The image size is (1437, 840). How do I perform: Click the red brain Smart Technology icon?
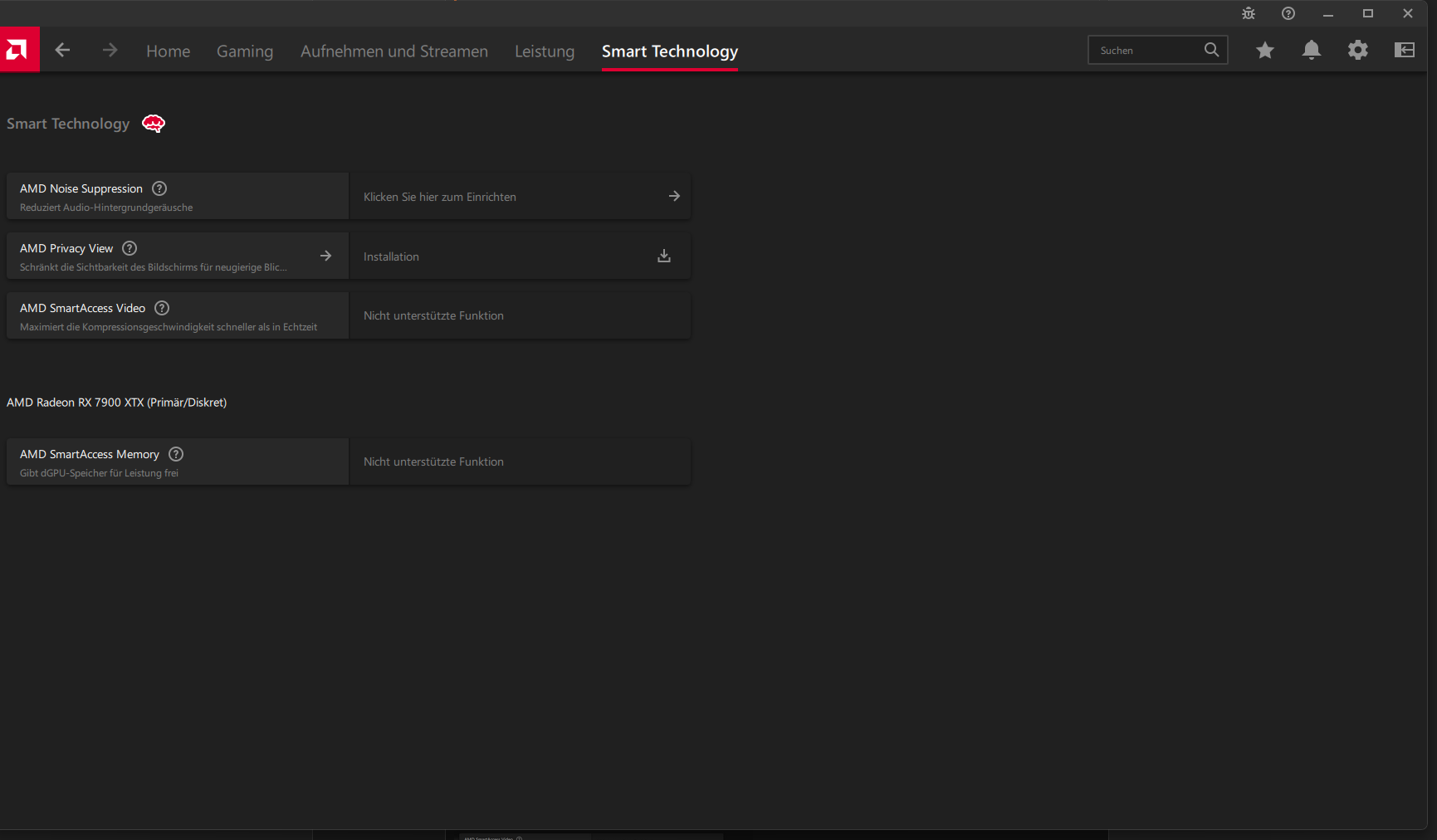click(x=154, y=124)
